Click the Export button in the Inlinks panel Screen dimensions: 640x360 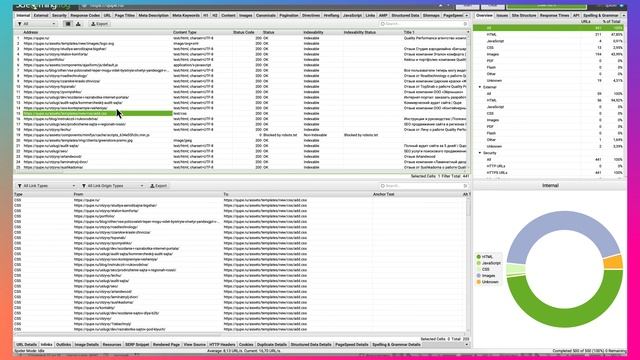158,186
